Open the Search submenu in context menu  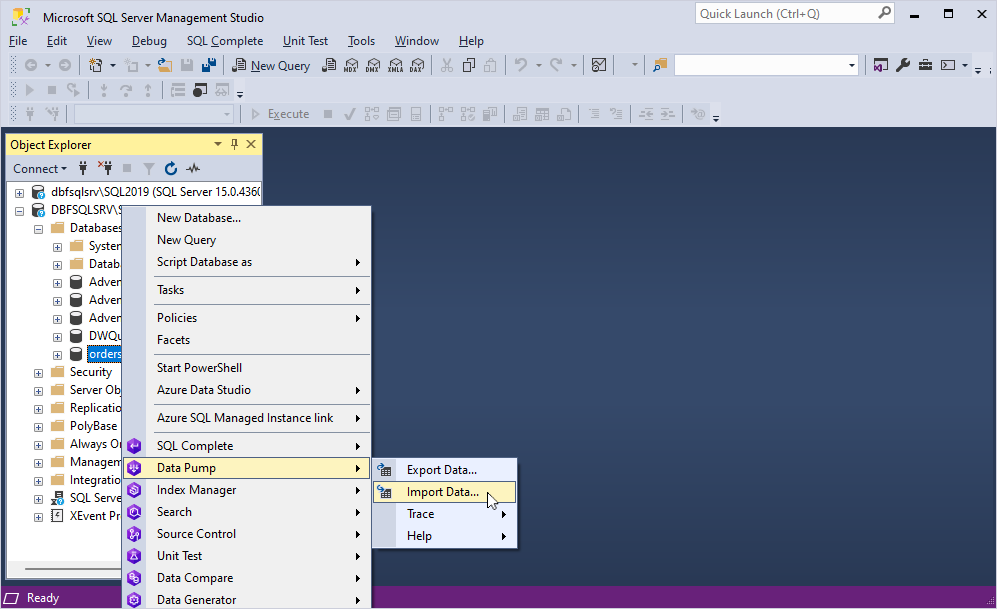pos(246,512)
